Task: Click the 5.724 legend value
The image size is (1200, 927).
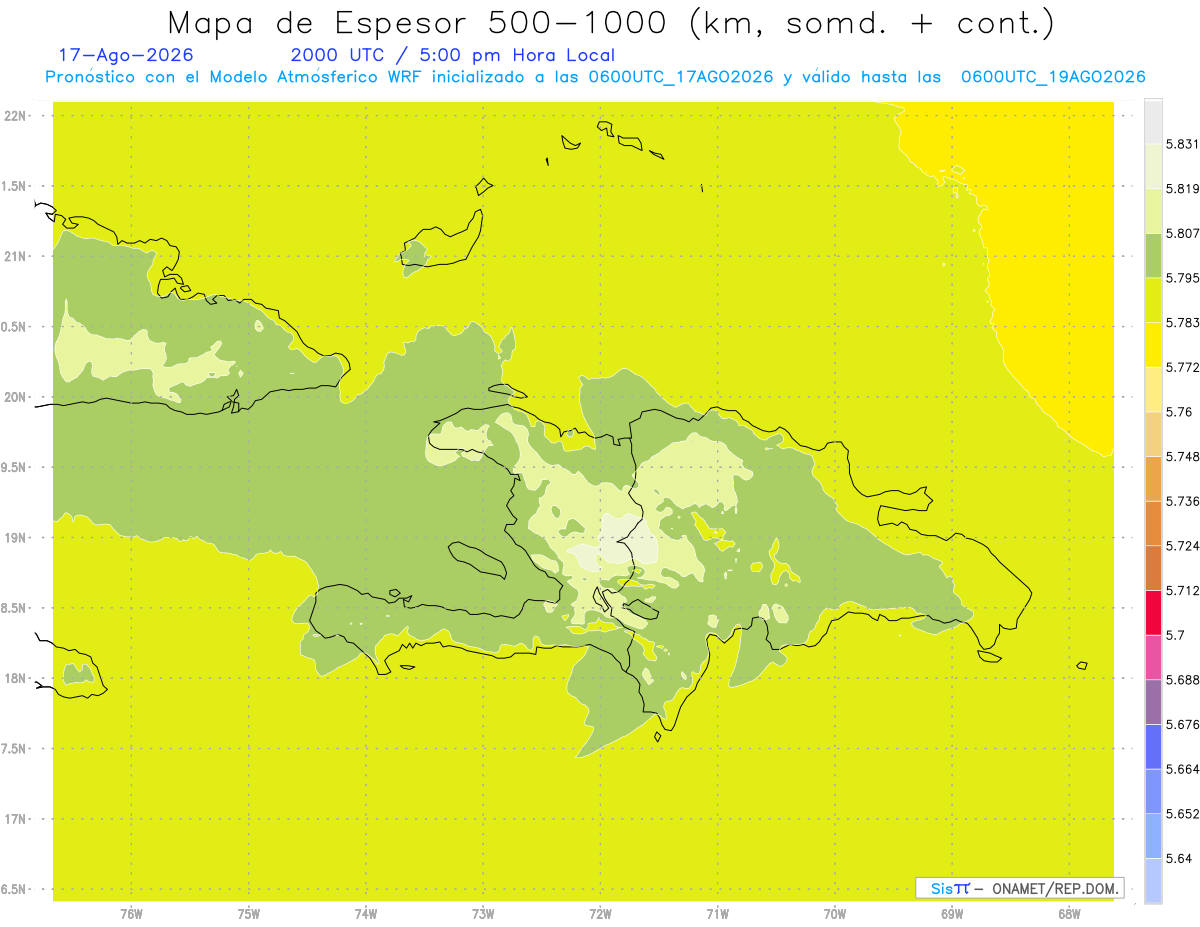Action: [x=1182, y=546]
